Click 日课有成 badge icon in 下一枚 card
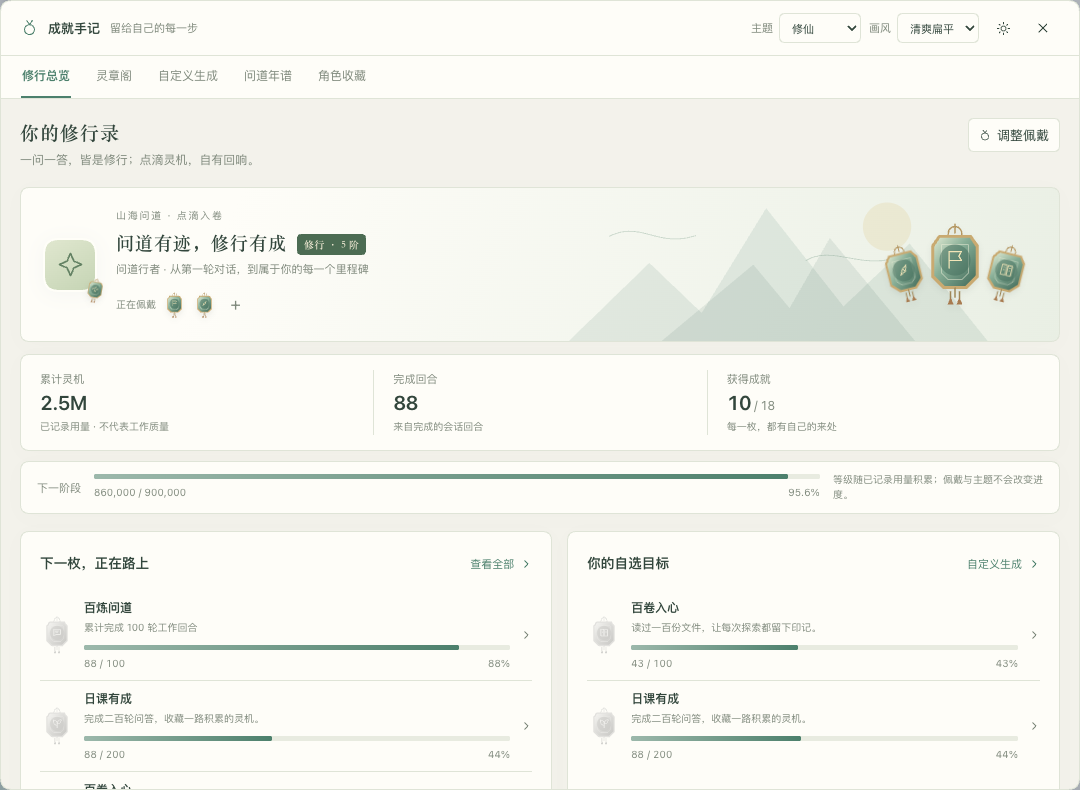1080x790 pixels. click(56, 725)
